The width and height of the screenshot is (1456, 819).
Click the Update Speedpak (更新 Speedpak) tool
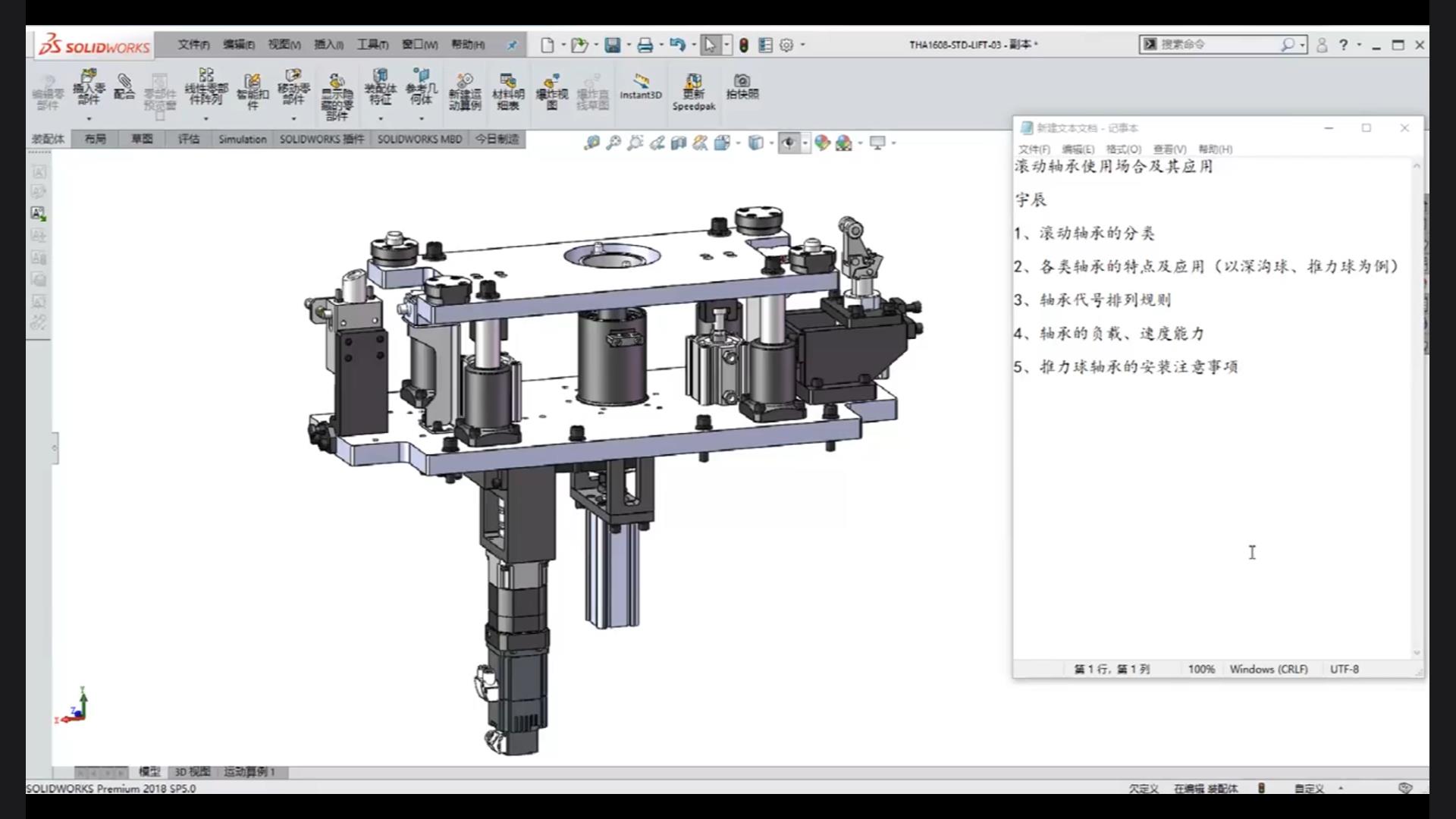694,92
